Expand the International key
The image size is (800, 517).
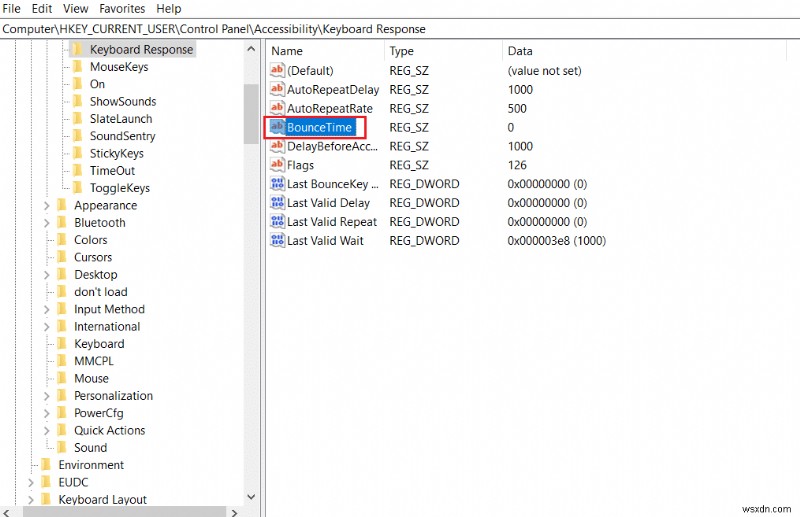[x=46, y=327]
